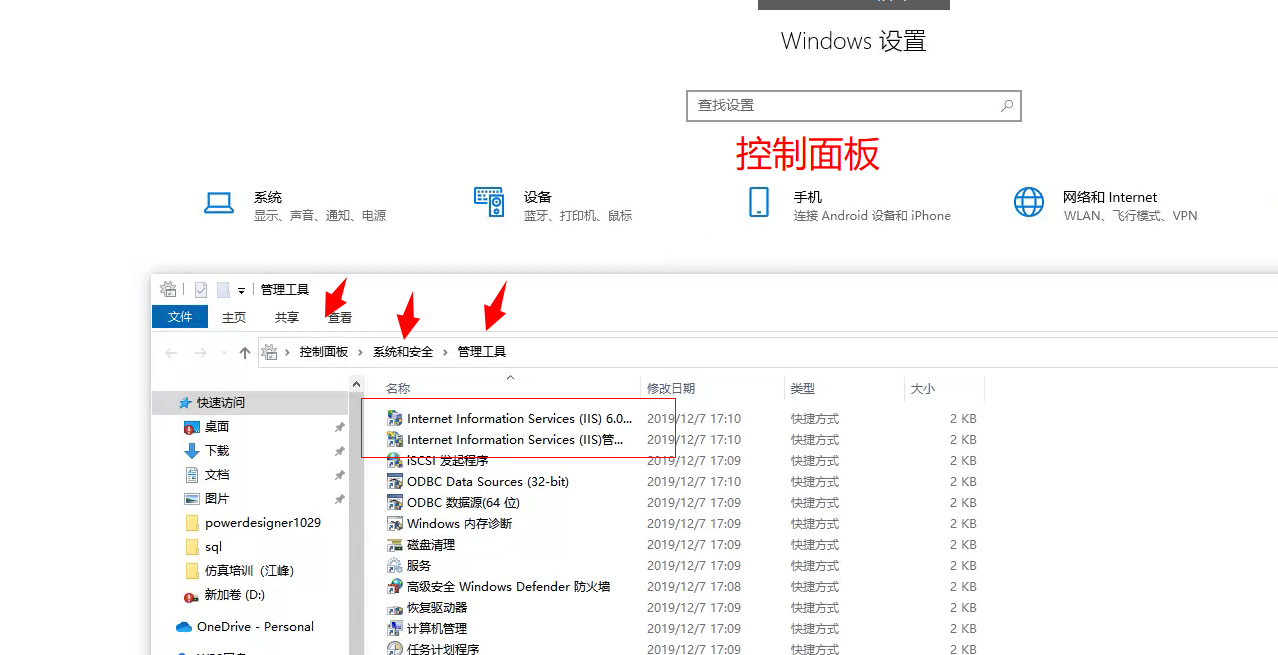The width and height of the screenshot is (1278, 655).
Task: Click the 管理工具 breadcrumb in address bar
Action: tap(482, 352)
